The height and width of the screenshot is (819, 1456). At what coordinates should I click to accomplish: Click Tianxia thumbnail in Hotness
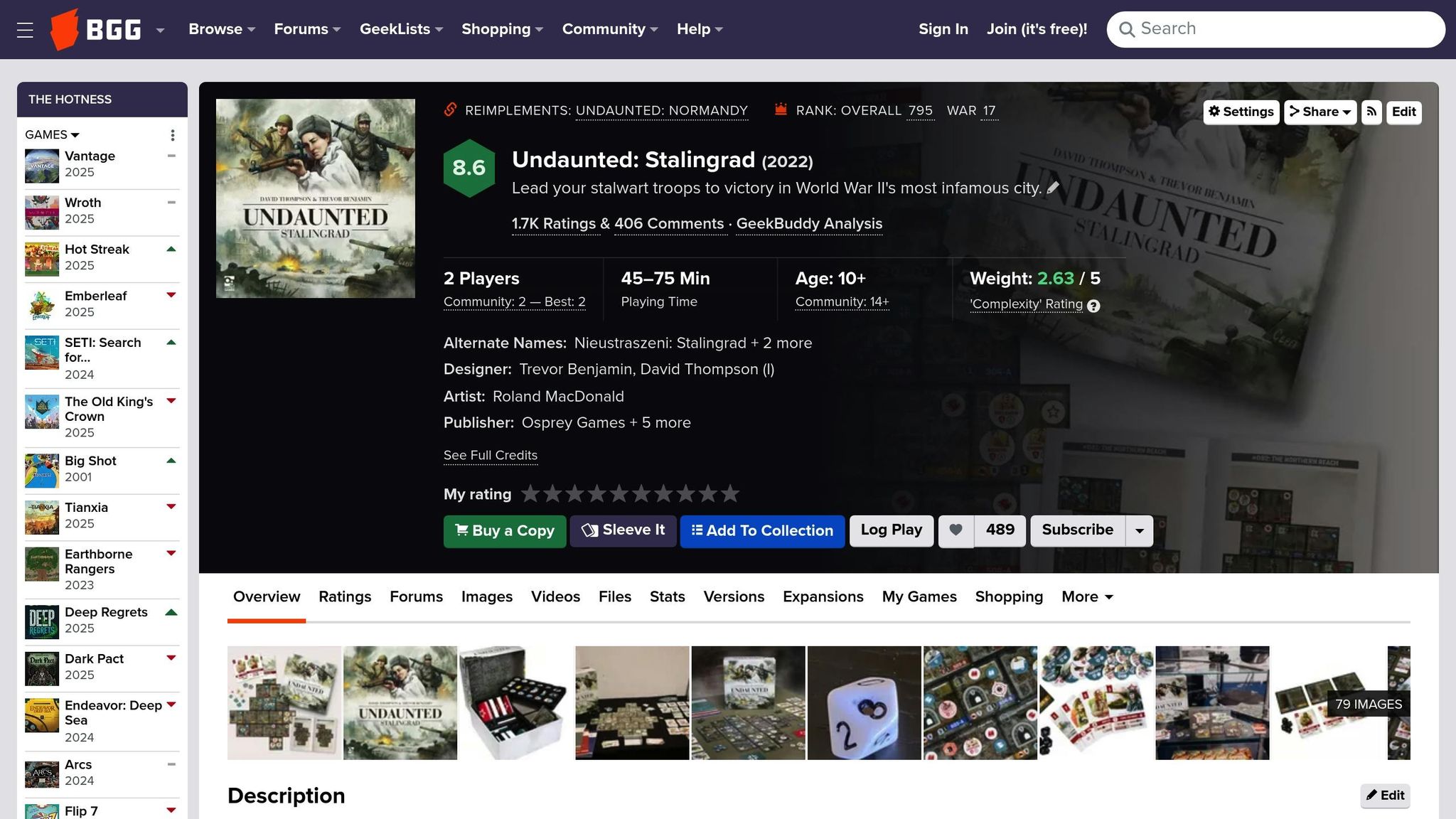pos(42,518)
